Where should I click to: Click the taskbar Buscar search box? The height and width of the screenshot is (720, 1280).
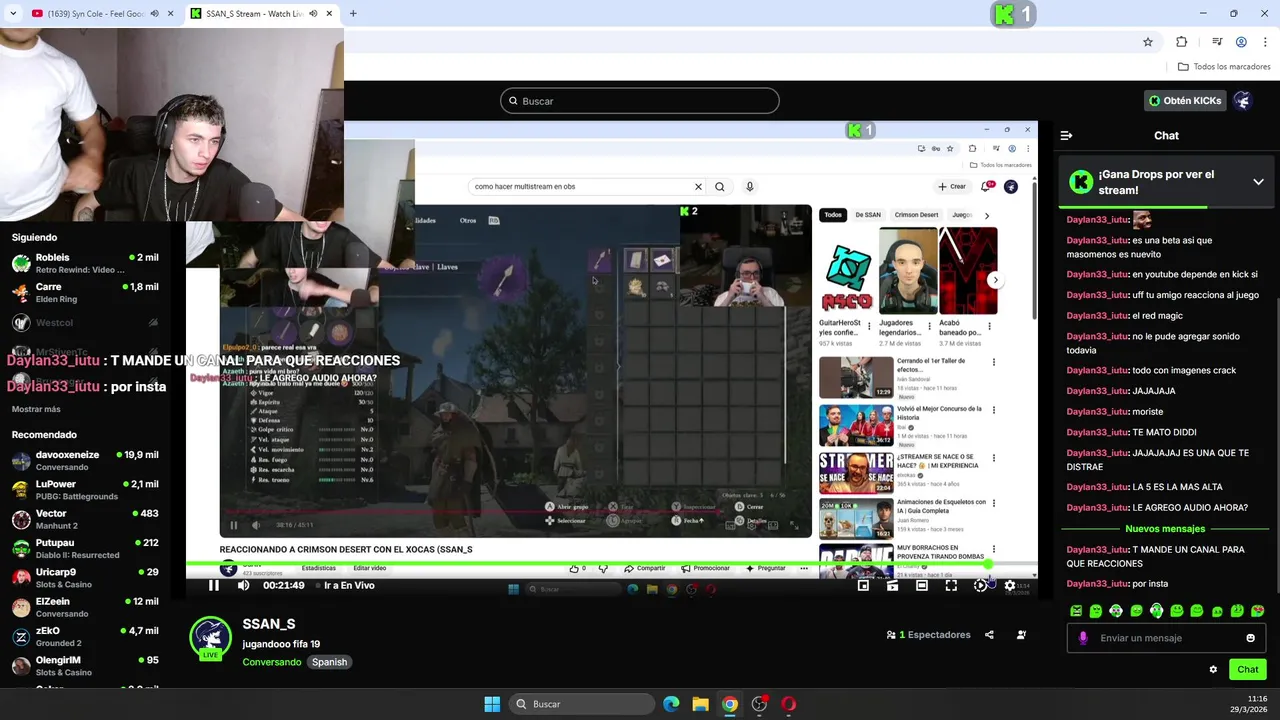click(581, 704)
